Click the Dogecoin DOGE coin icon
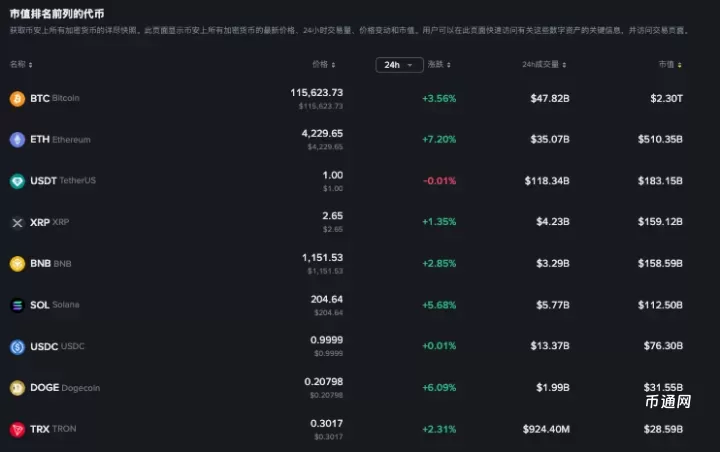The width and height of the screenshot is (720, 452). [17, 388]
